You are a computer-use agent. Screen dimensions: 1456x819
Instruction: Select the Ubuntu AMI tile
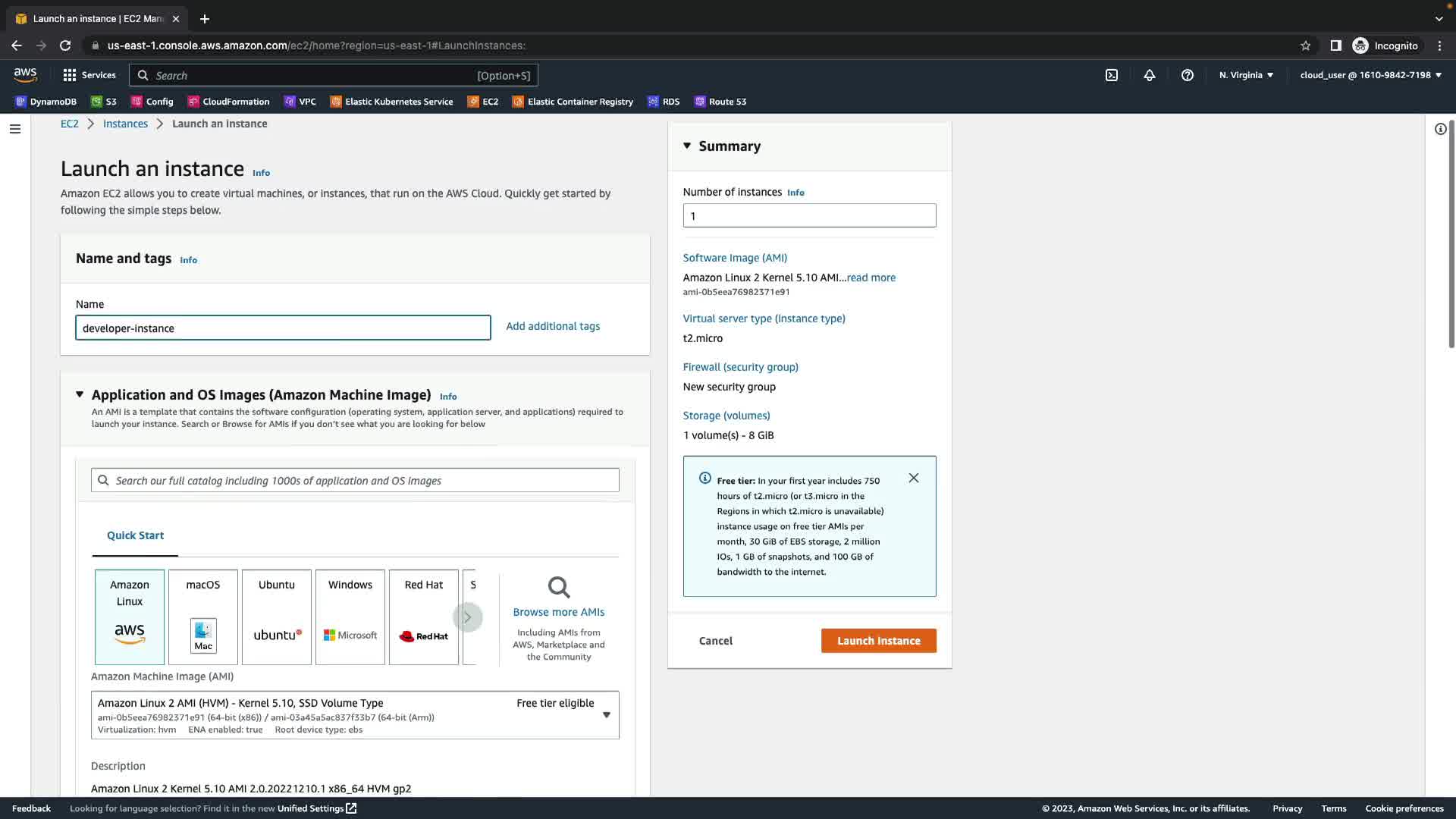click(277, 617)
